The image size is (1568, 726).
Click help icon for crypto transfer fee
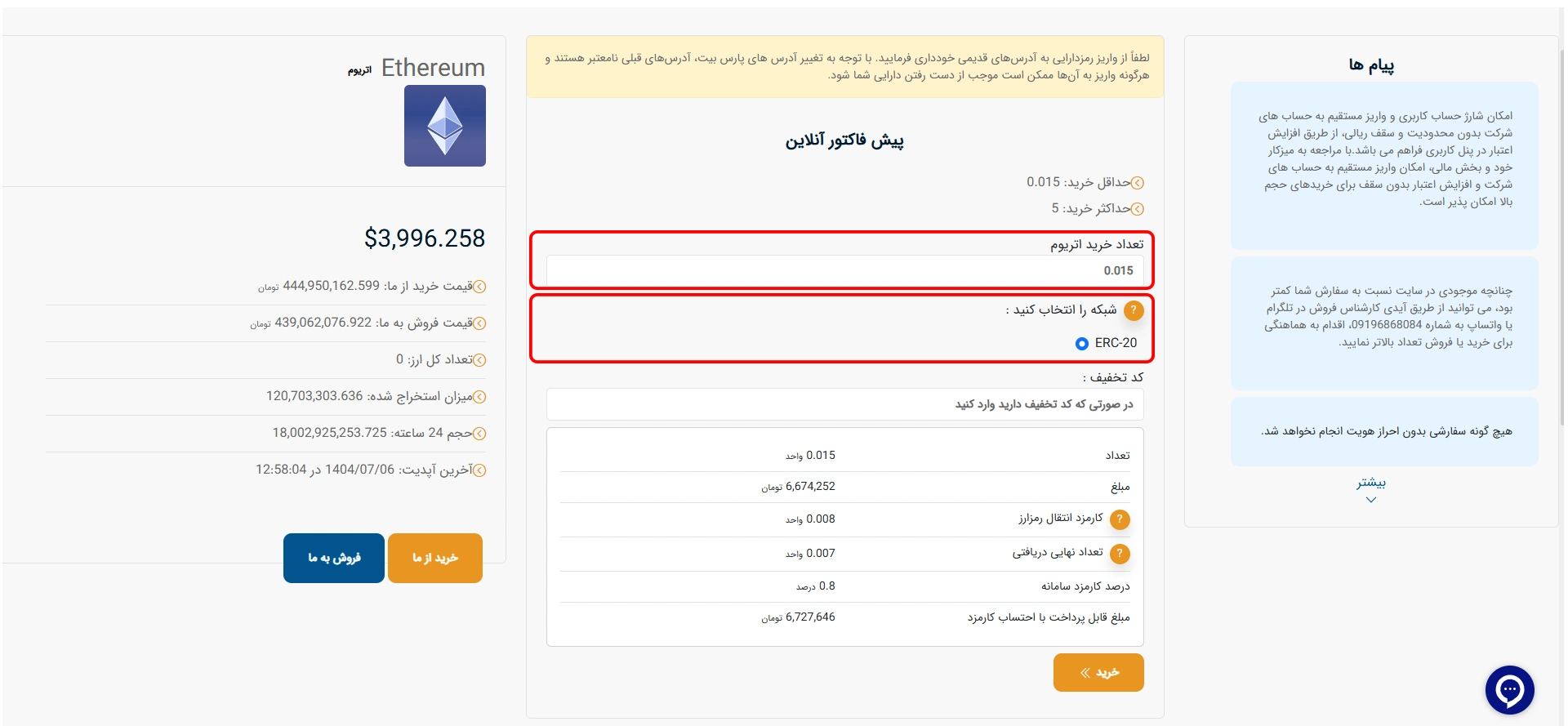(1120, 519)
